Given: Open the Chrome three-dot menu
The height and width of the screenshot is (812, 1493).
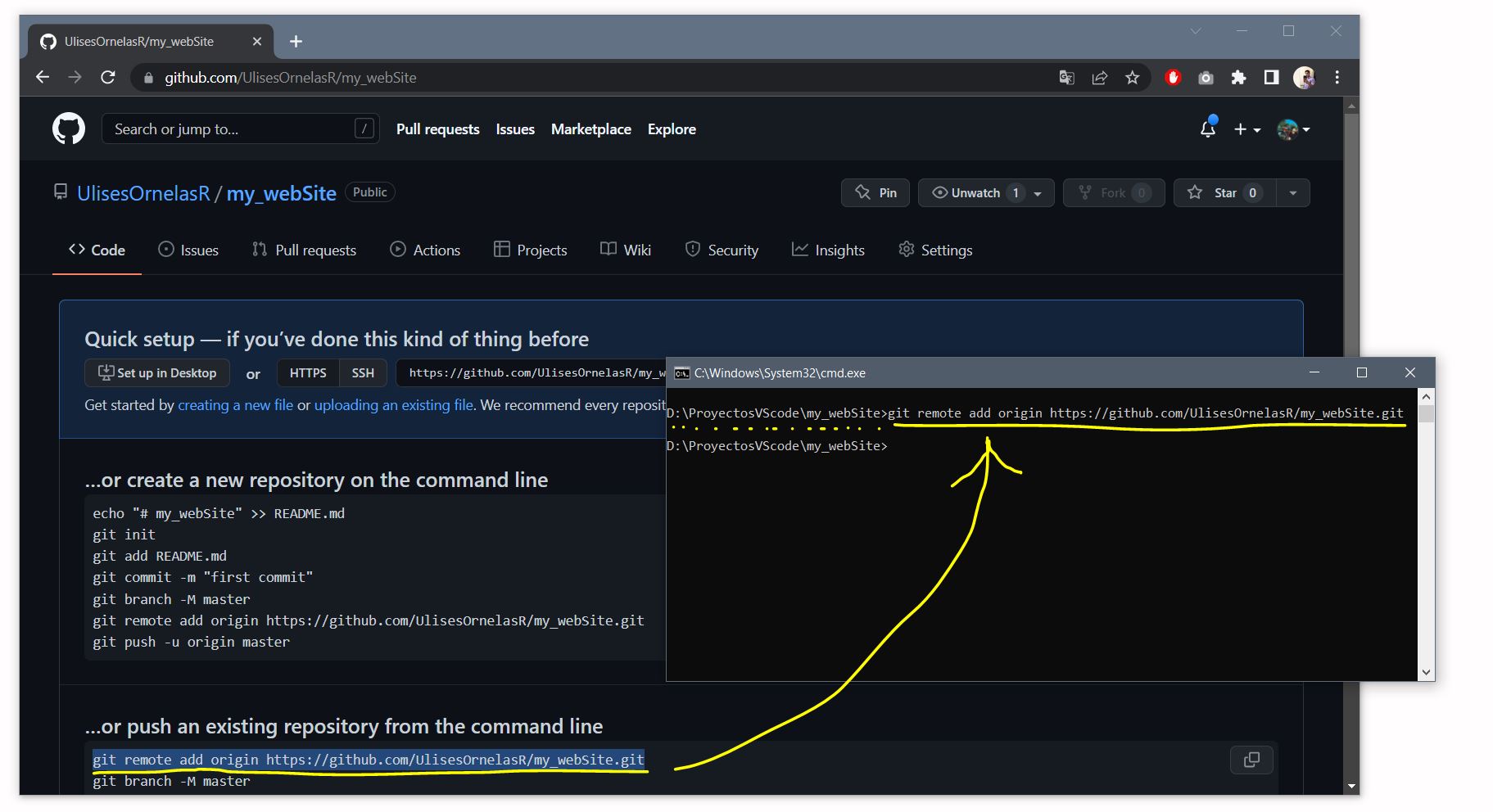Looking at the screenshot, I should (x=1337, y=77).
